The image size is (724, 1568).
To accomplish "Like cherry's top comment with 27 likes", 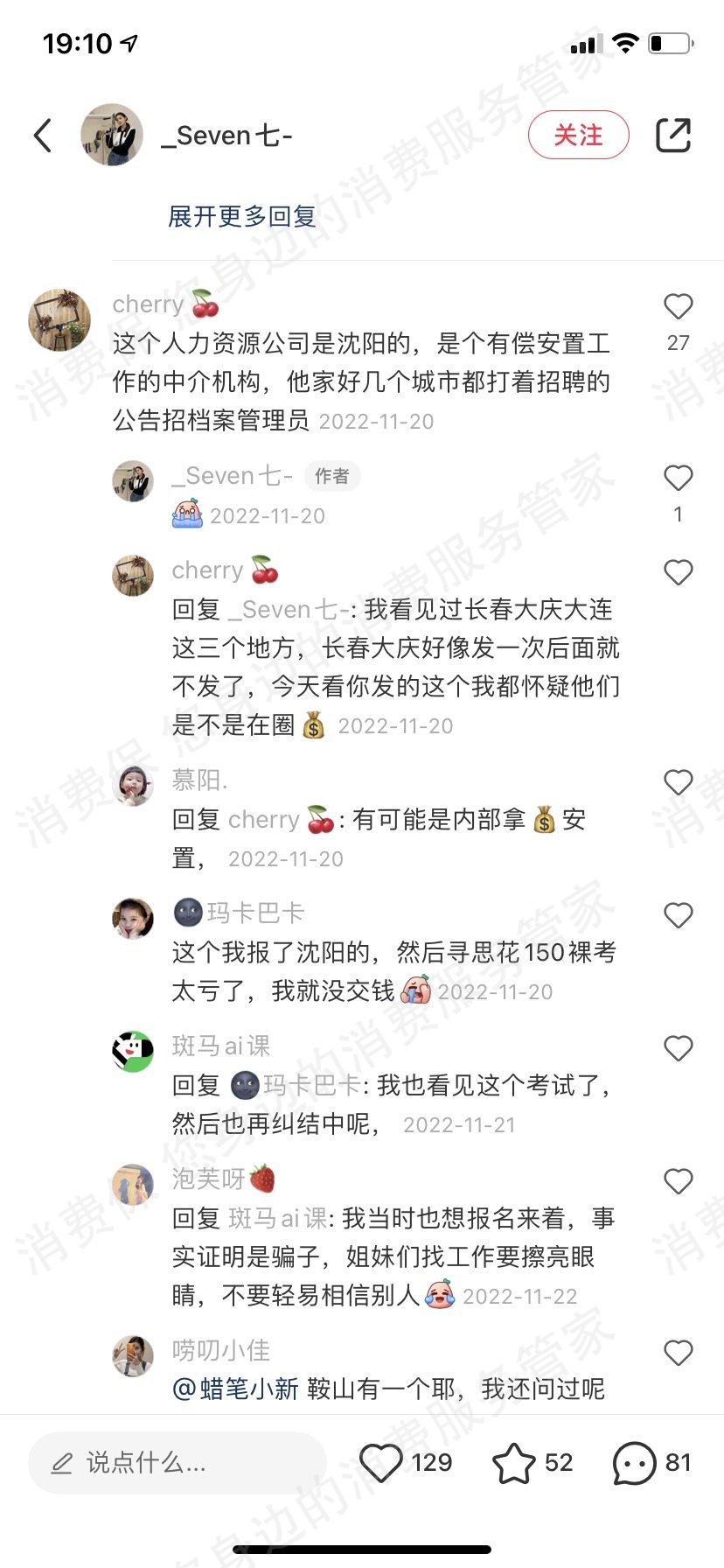I will click(x=679, y=306).
